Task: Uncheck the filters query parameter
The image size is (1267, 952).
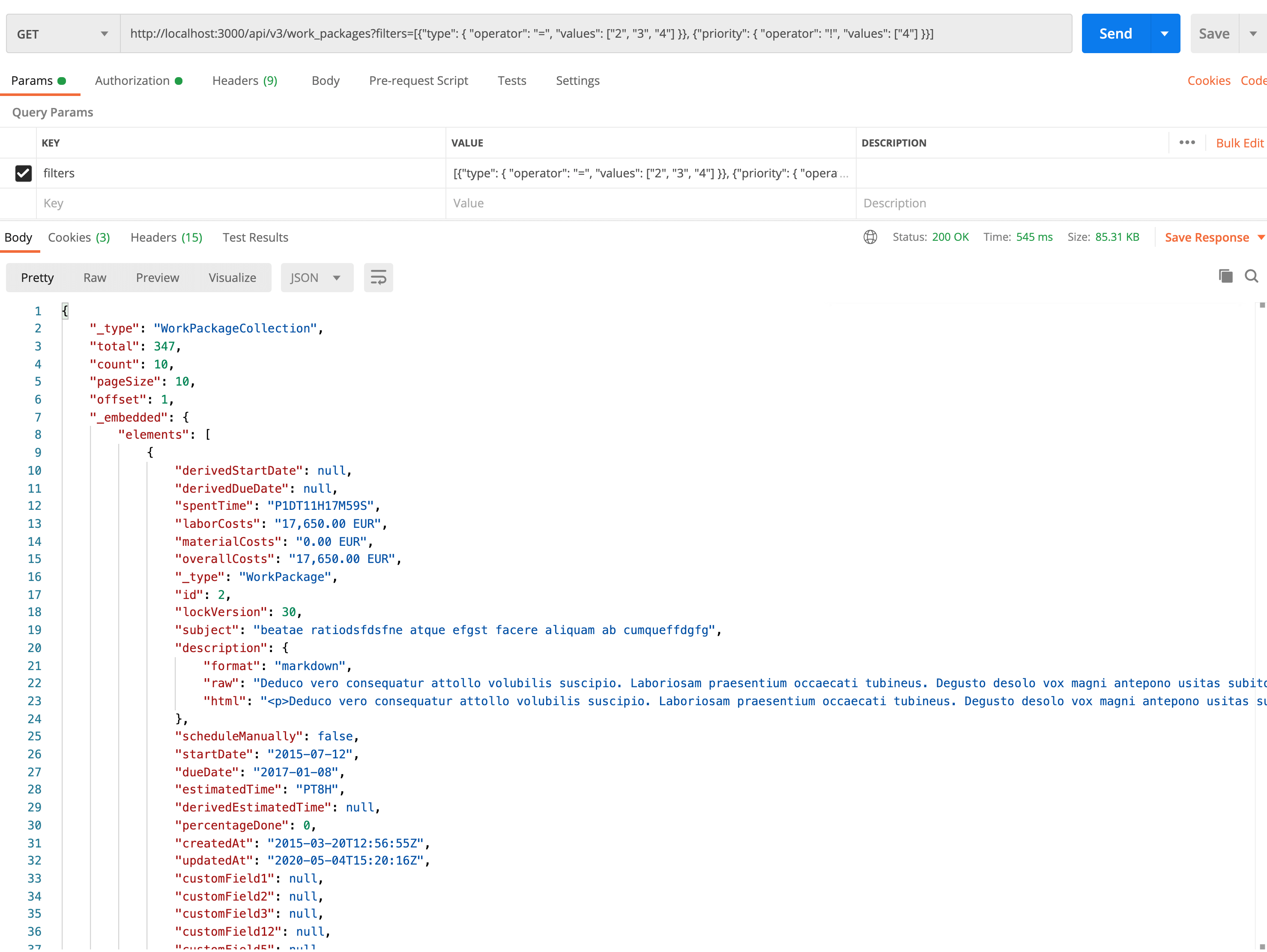Action: 23,173
